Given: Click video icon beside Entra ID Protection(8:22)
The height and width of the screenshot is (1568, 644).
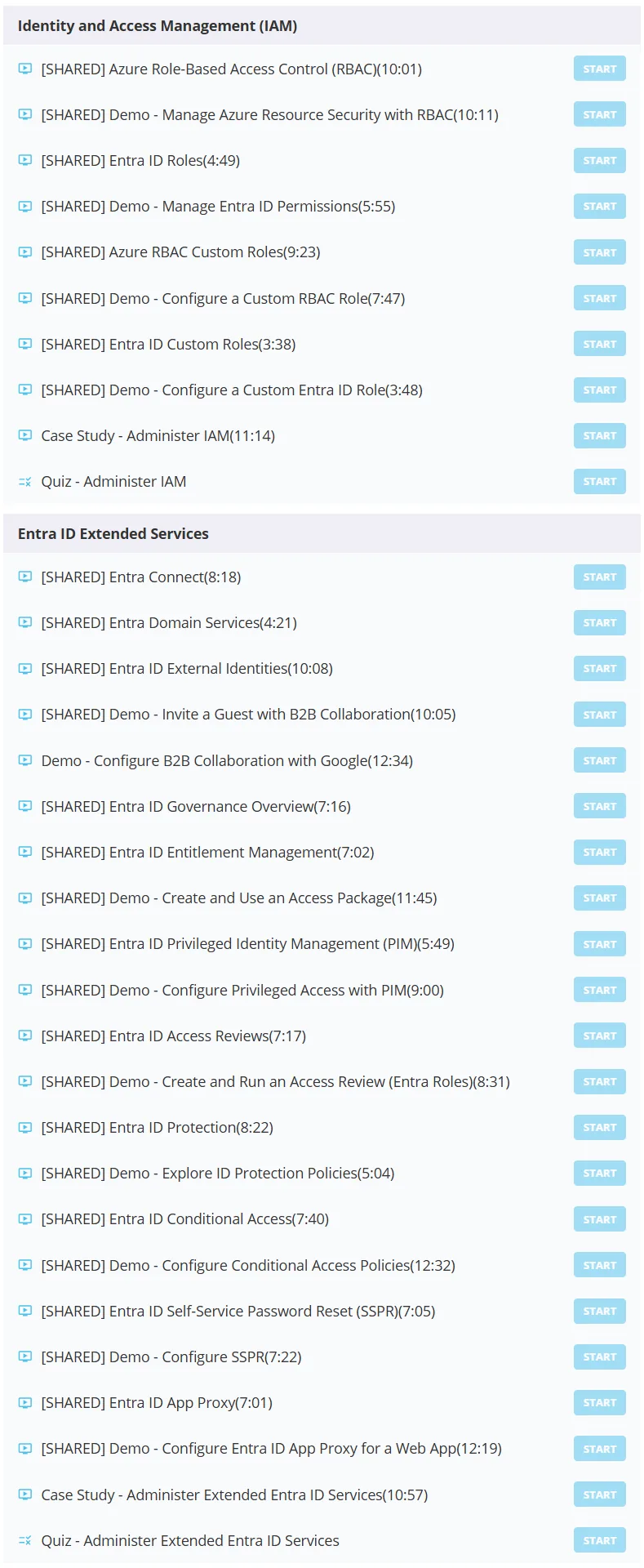Looking at the screenshot, I should click(x=24, y=1127).
